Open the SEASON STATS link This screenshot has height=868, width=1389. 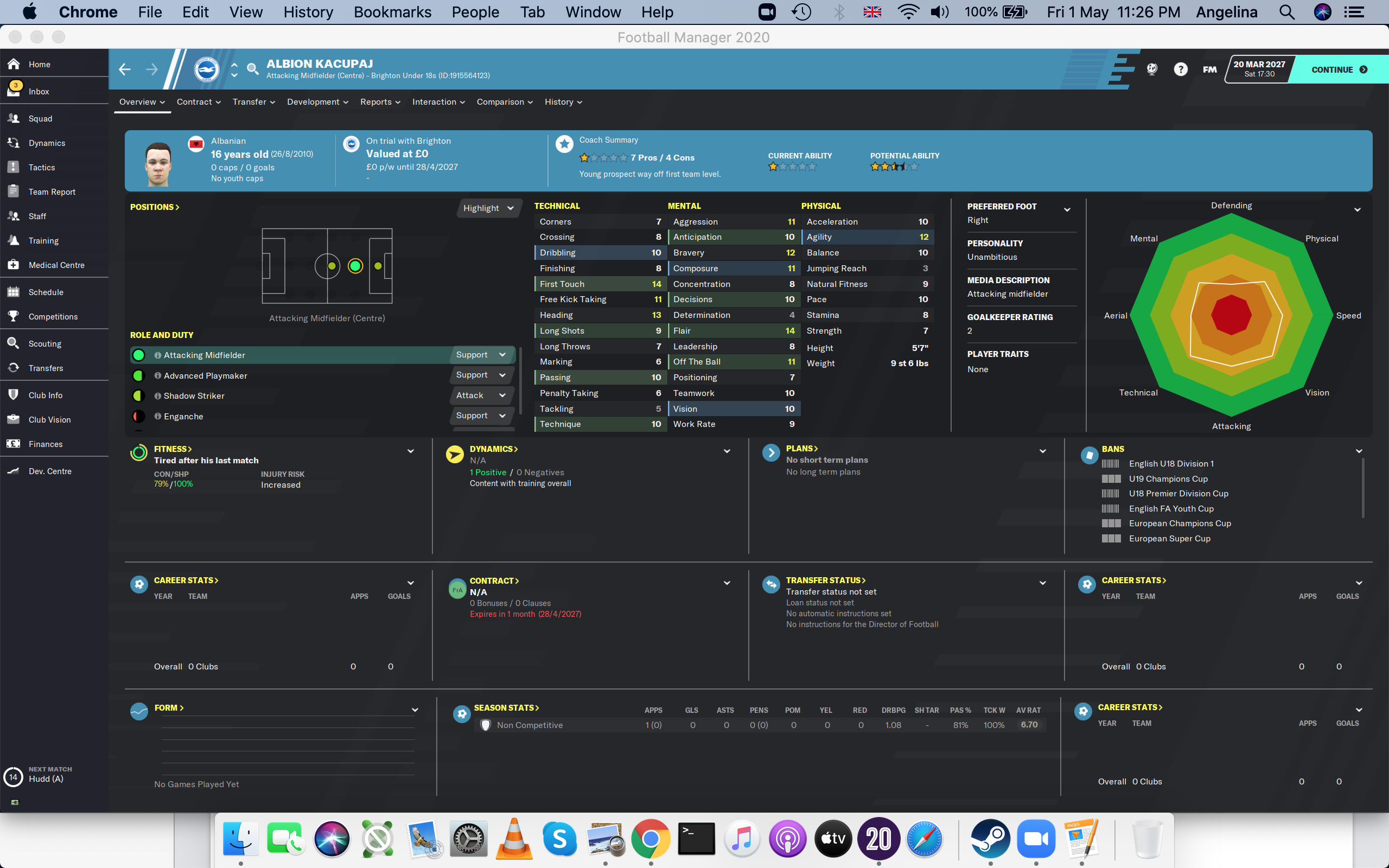[x=506, y=708]
